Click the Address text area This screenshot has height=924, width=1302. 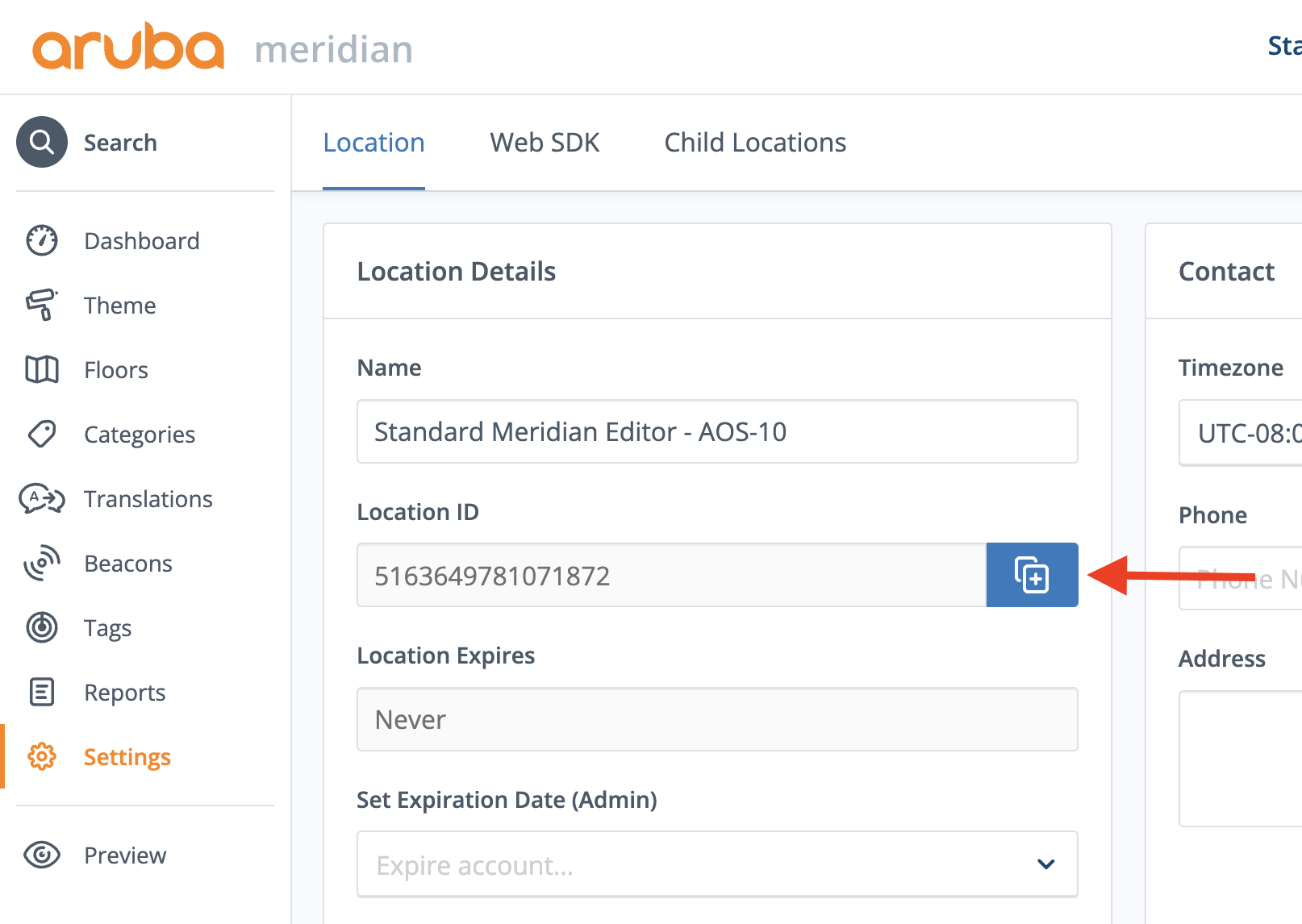[1241, 759]
